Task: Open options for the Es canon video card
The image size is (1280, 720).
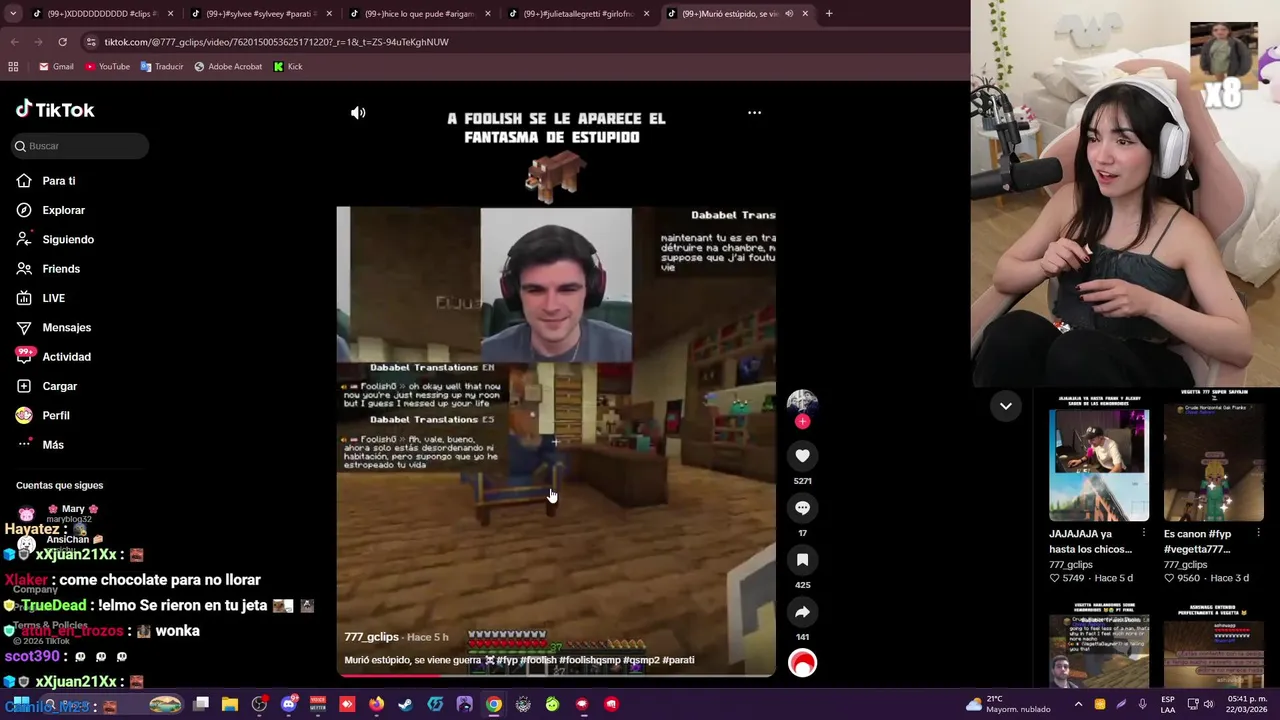Action: (1258, 534)
